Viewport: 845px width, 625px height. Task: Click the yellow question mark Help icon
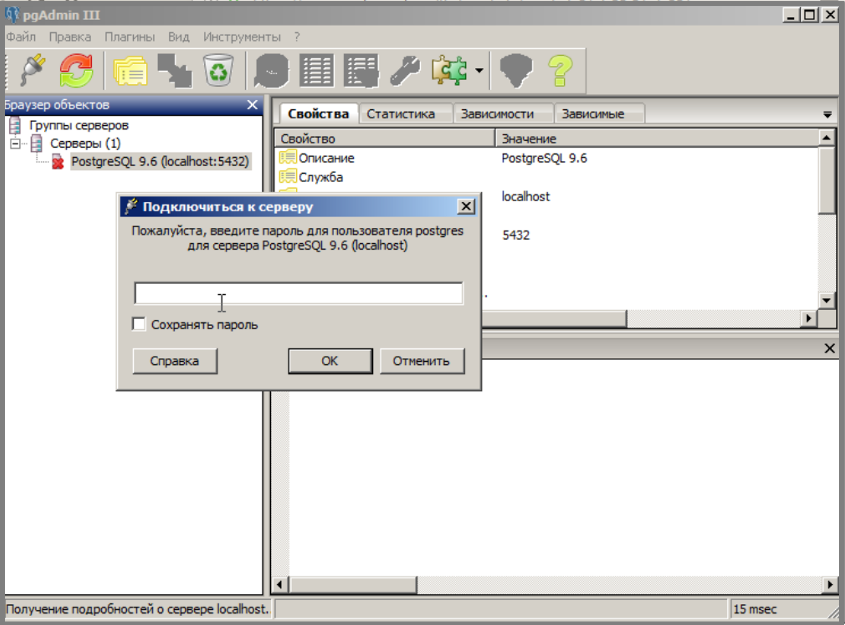pyautogui.click(x=560, y=71)
